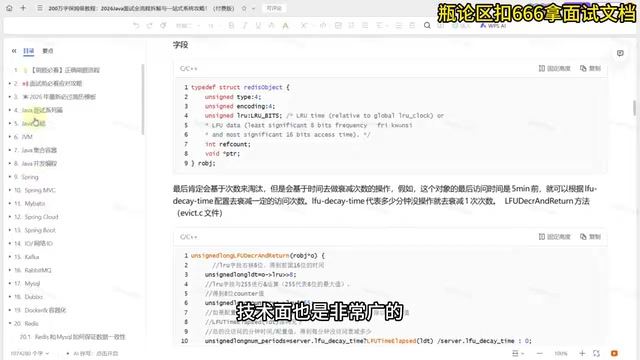Select outline item 1 in the sidebar
Image resolution: width=640 pixels, height=360 pixels.
[x=57, y=70]
